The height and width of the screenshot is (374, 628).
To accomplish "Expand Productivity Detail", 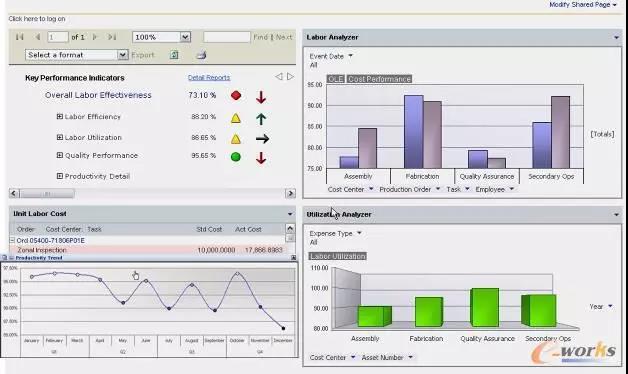I will click(60, 176).
